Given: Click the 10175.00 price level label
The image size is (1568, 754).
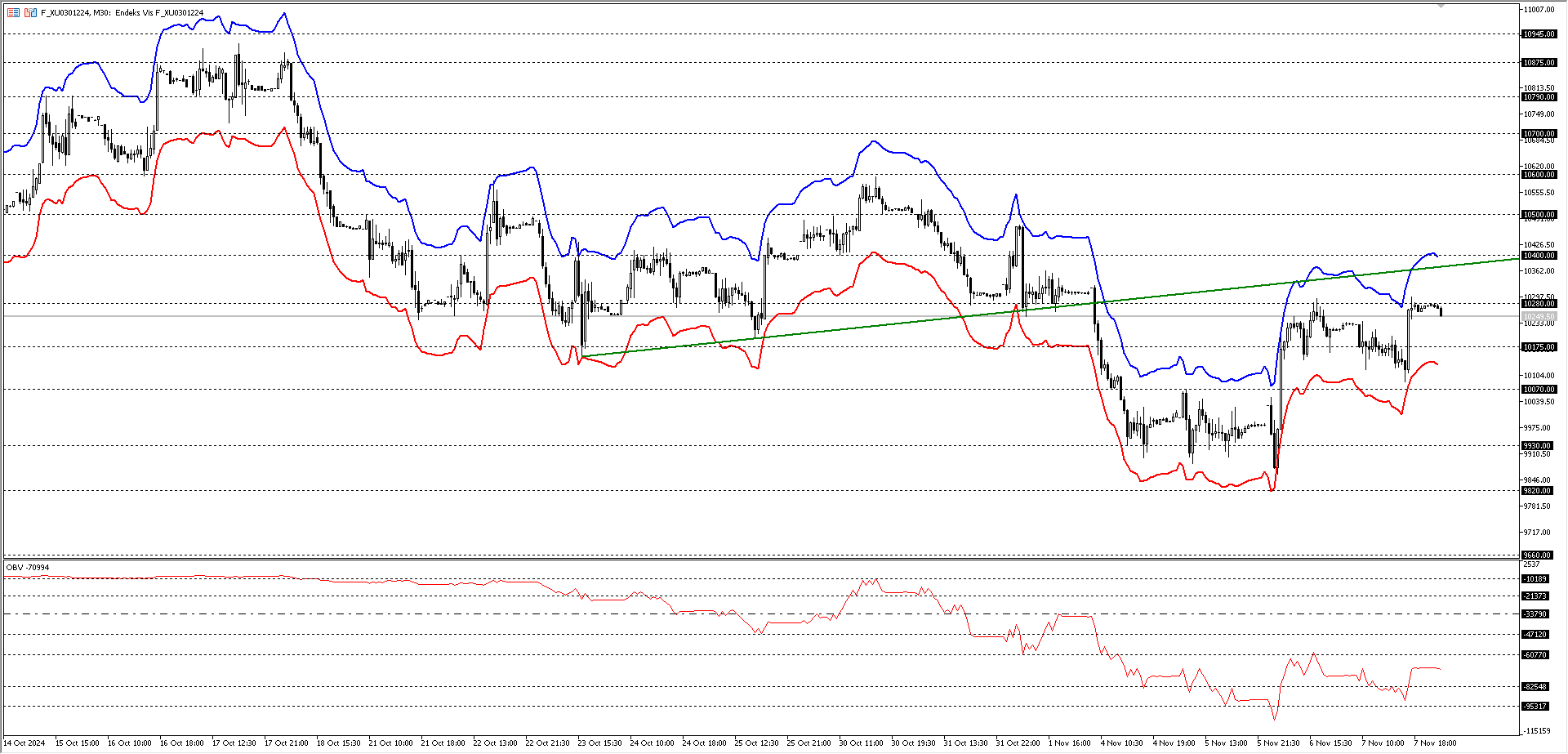Looking at the screenshot, I should point(1539,347).
